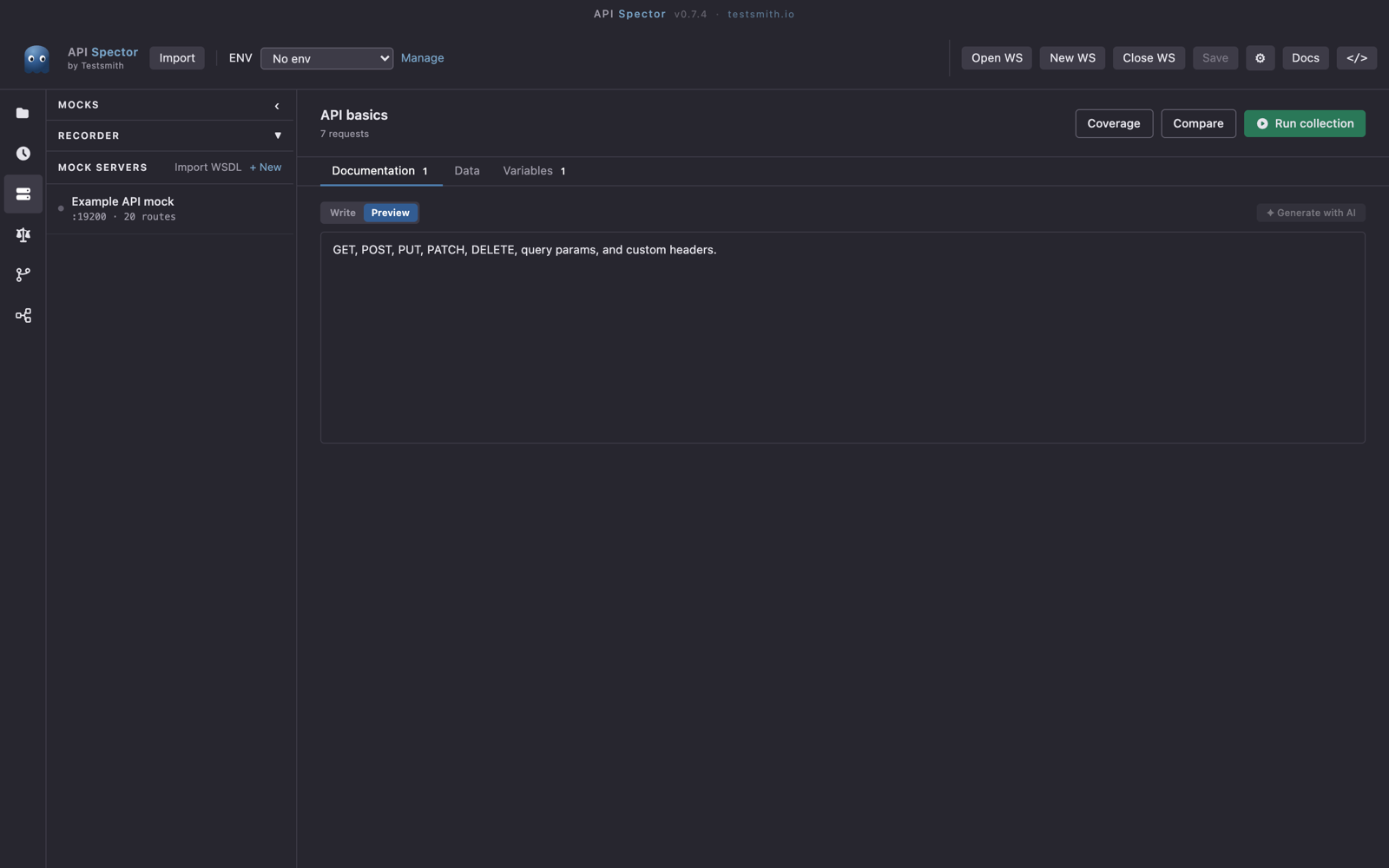Select the Mock servers sidebar icon
Screen dimensions: 1389x868
coord(23,194)
